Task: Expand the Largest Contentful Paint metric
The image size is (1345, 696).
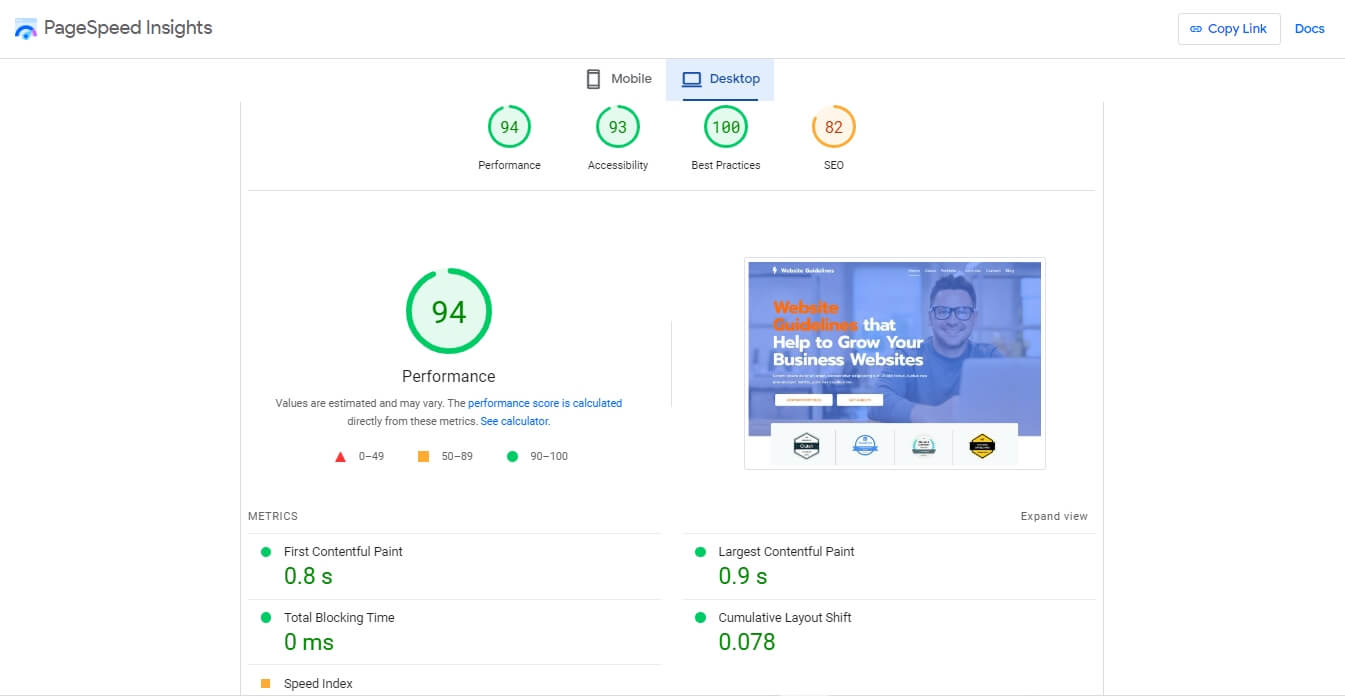Action: tap(786, 551)
